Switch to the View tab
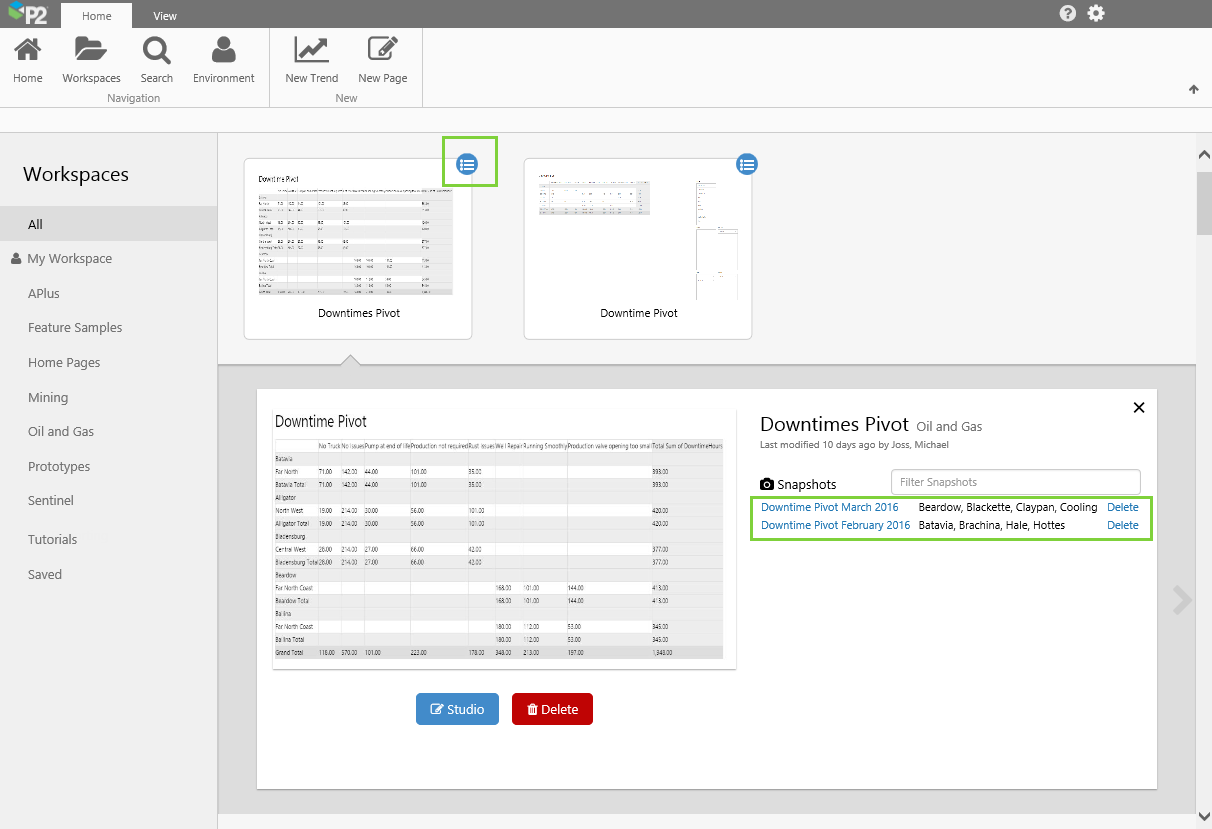Viewport: 1212px width, 829px height. click(x=165, y=16)
